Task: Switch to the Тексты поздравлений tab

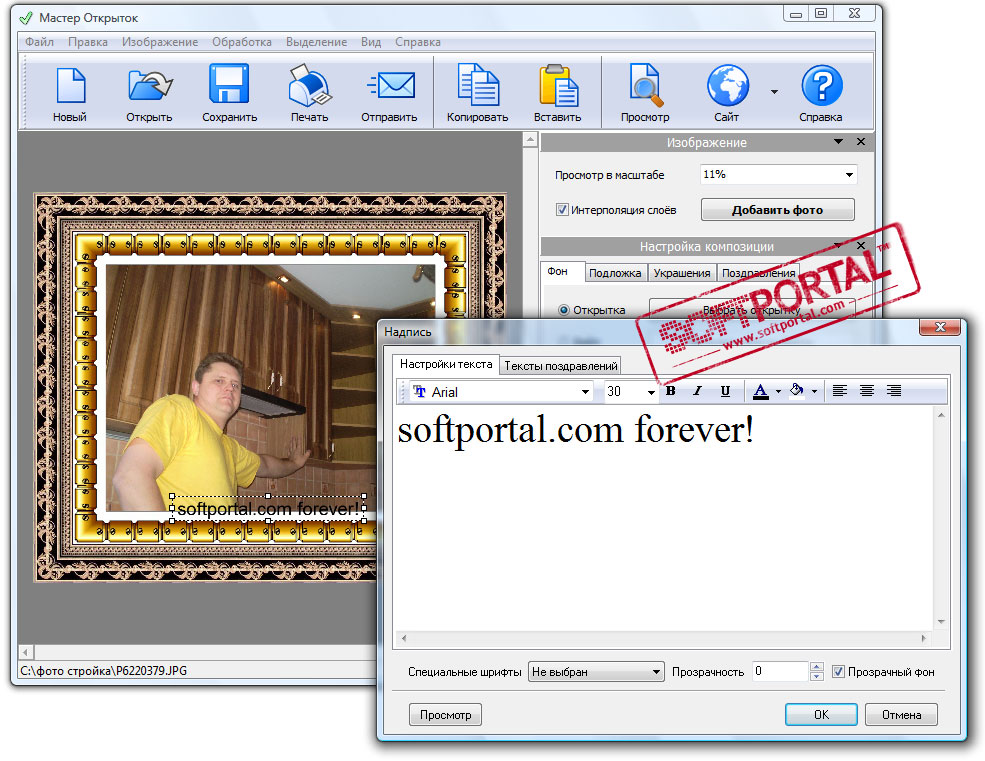Action: (x=561, y=366)
